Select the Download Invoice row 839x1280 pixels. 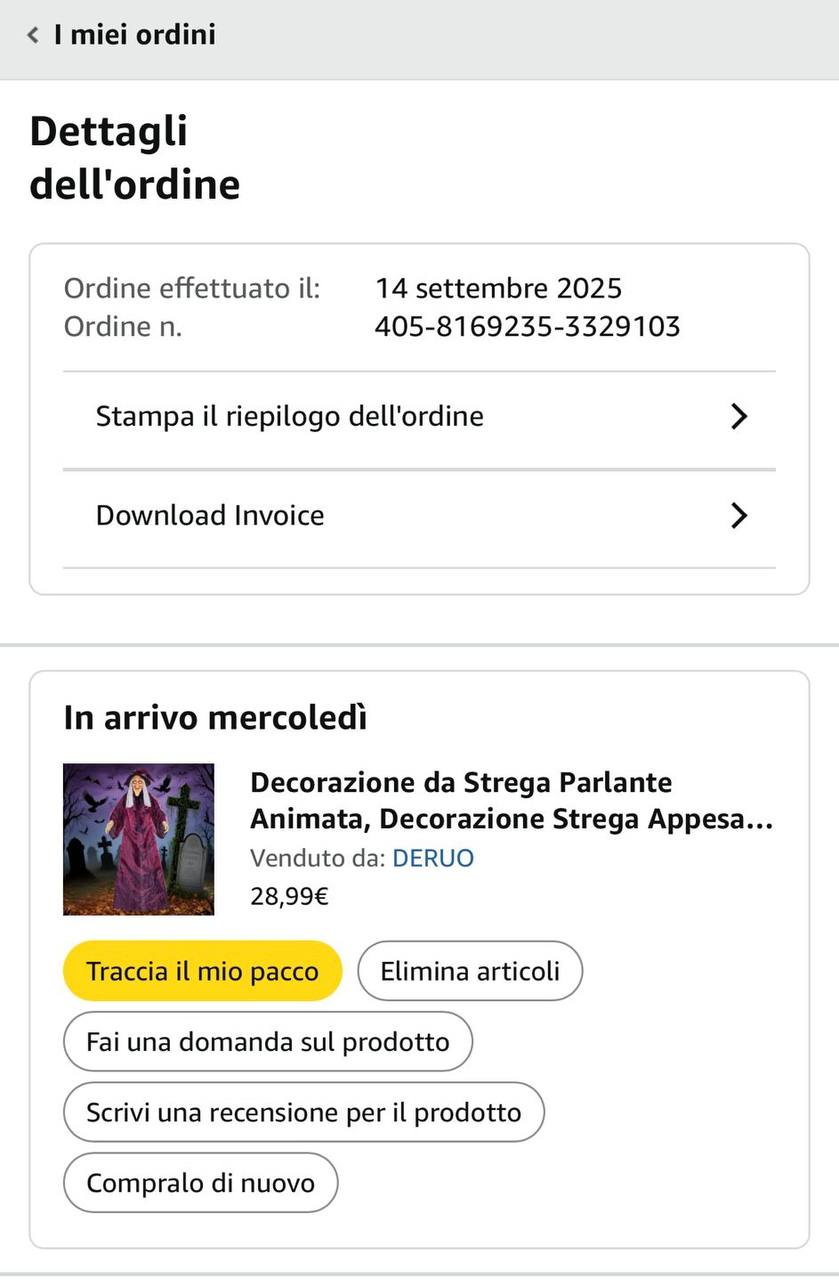click(210, 516)
